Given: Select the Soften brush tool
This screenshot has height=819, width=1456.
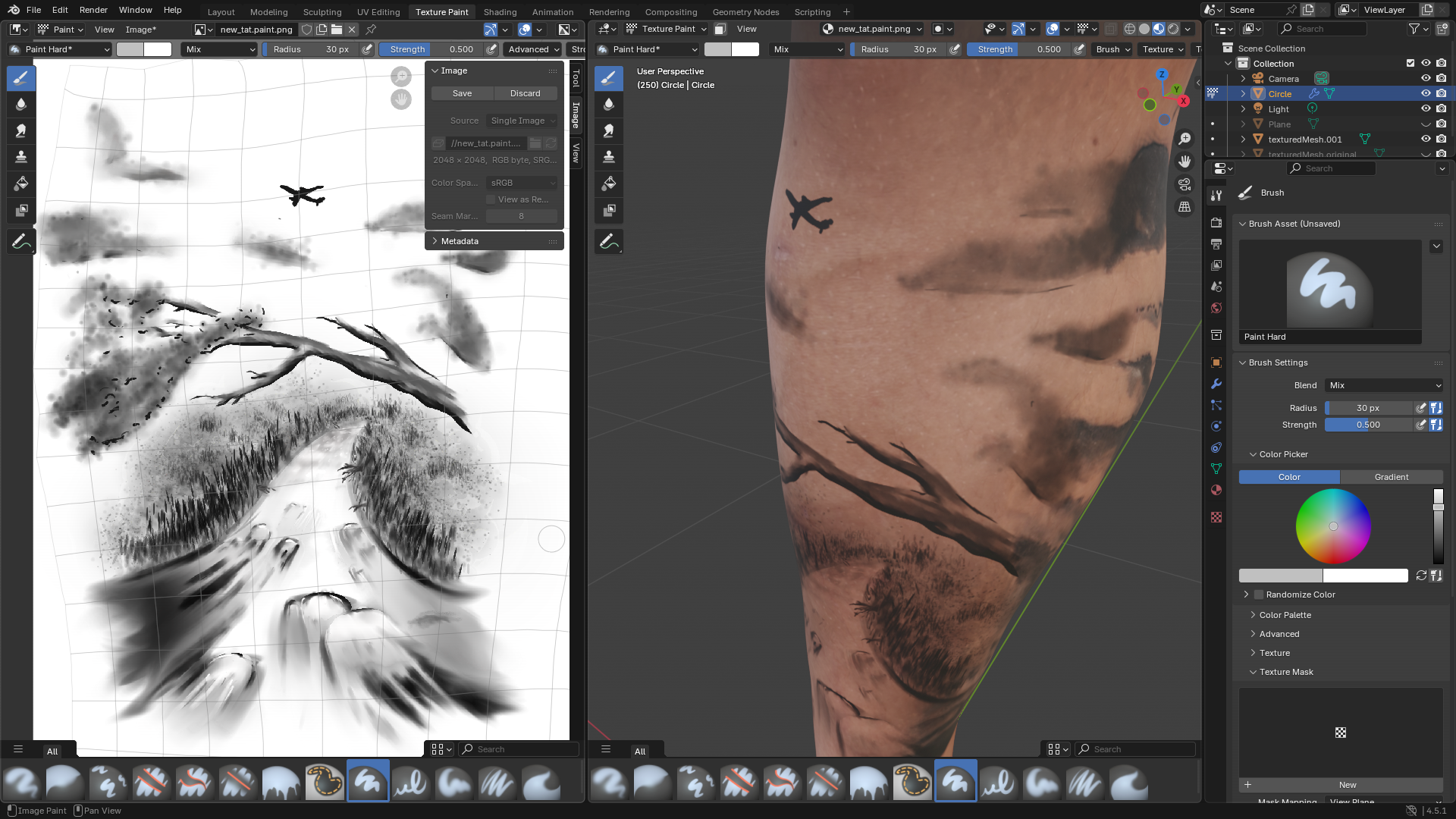Looking at the screenshot, I should click(20, 104).
